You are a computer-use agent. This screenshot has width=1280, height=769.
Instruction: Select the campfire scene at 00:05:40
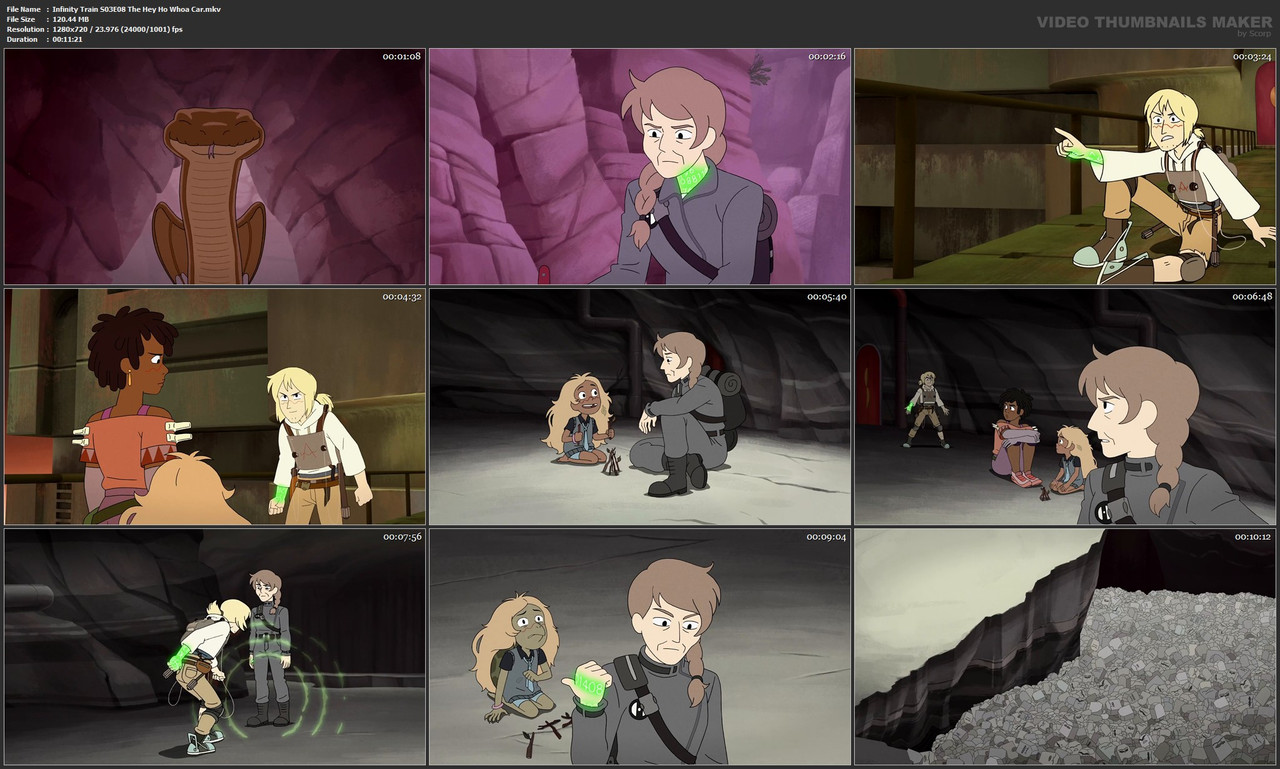(640, 406)
